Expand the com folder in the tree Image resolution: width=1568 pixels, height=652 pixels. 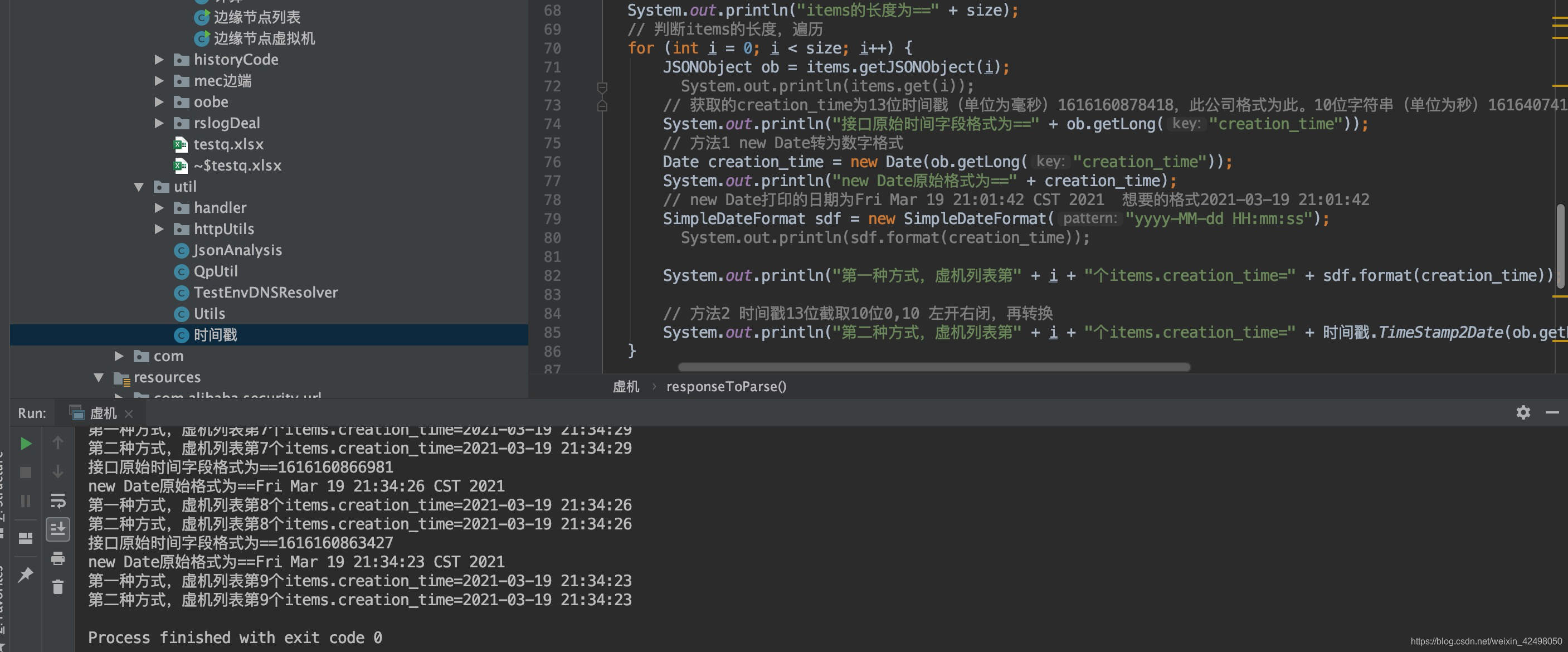tap(119, 356)
